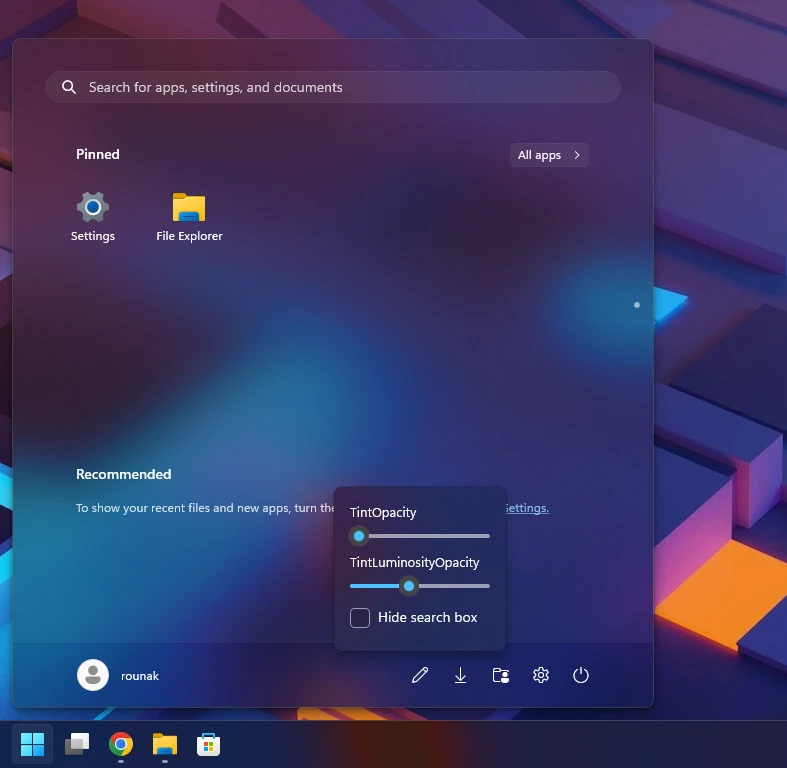Open Microsoft Store from the taskbar
The height and width of the screenshot is (768, 787).
click(x=208, y=744)
